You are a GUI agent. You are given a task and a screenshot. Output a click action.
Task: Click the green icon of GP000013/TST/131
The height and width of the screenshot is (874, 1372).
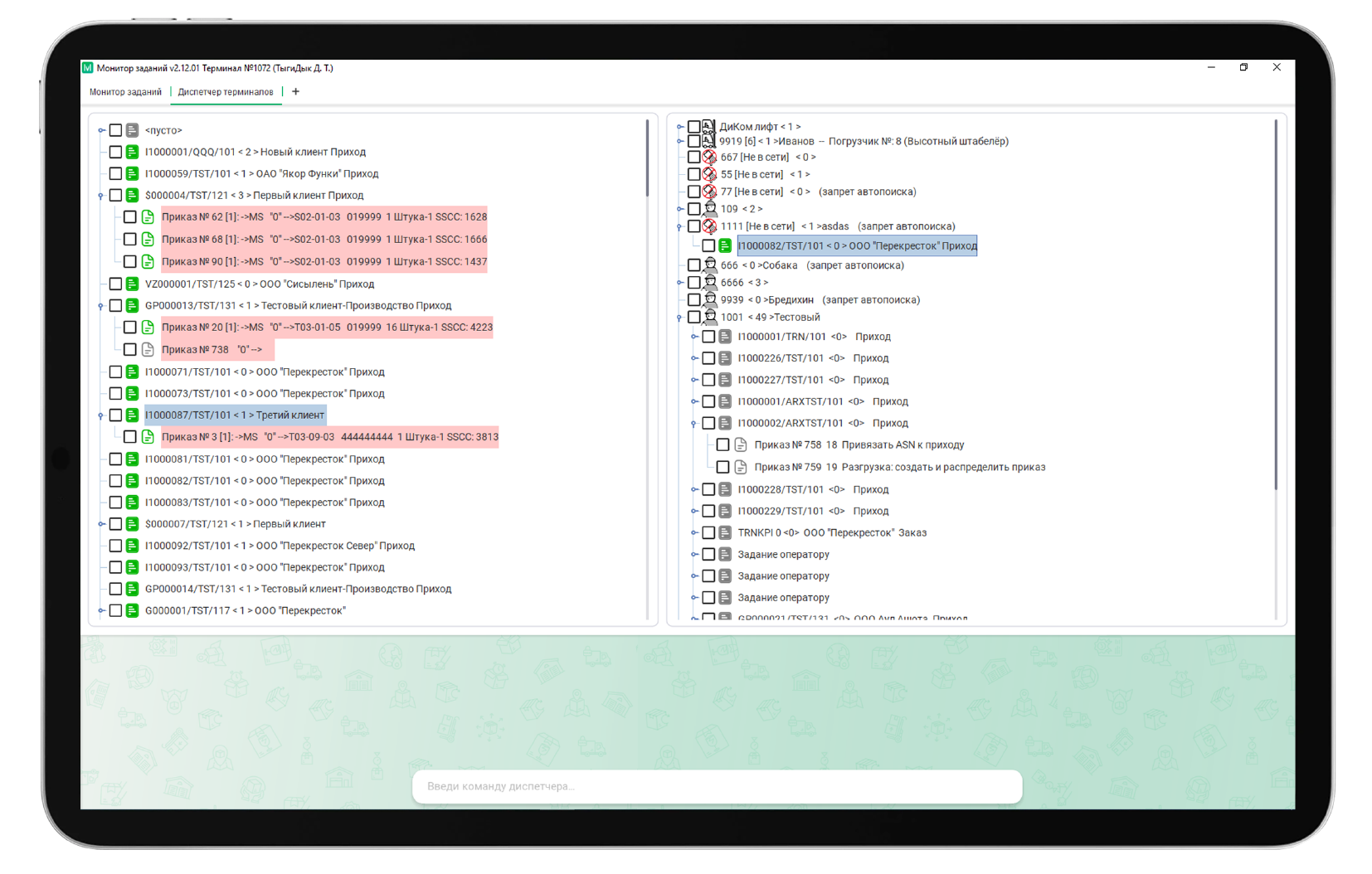tap(132, 305)
